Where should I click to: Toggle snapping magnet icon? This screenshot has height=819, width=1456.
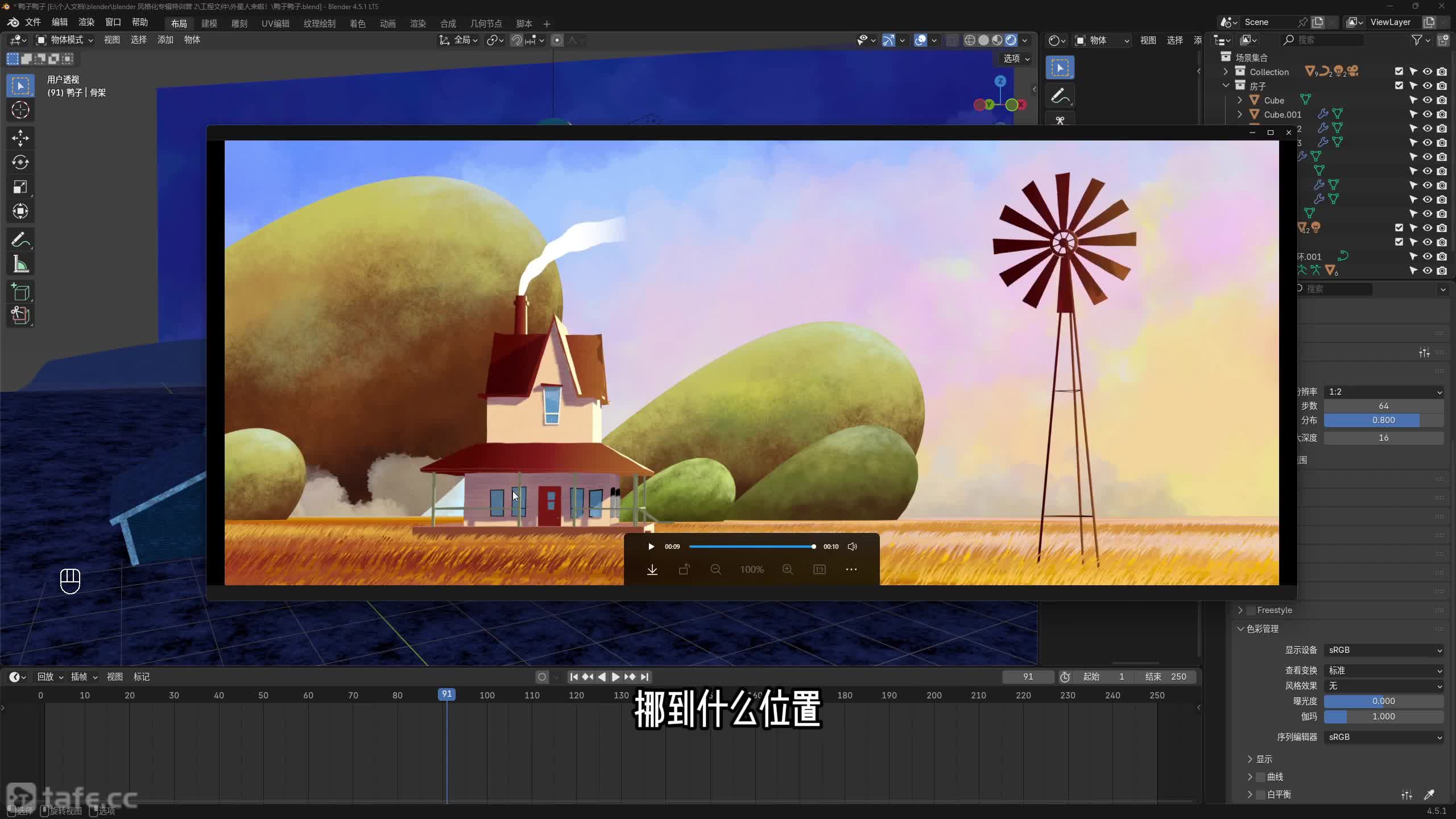tap(516, 40)
